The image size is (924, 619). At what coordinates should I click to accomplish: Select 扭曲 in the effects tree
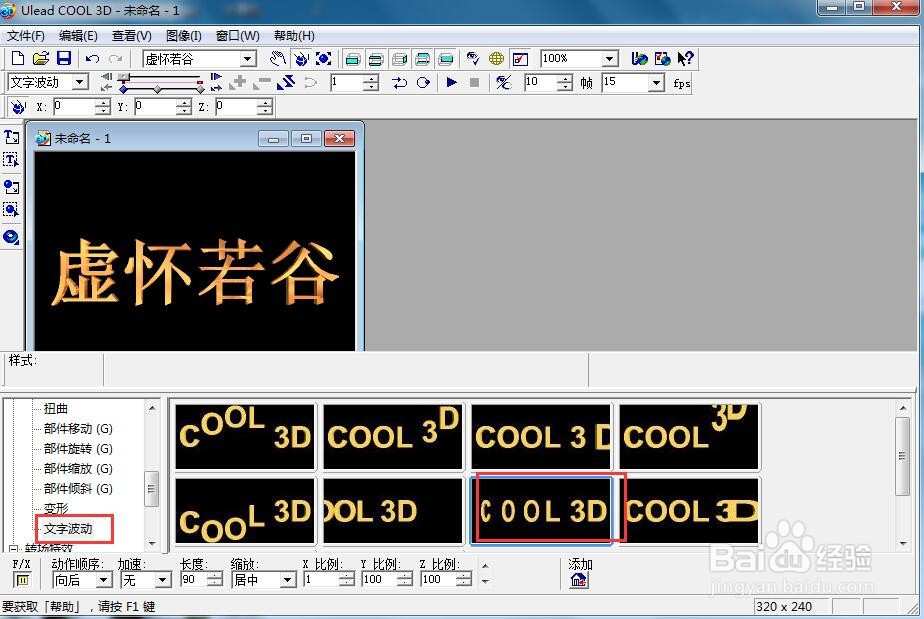pyautogui.click(x=56, y=409)
